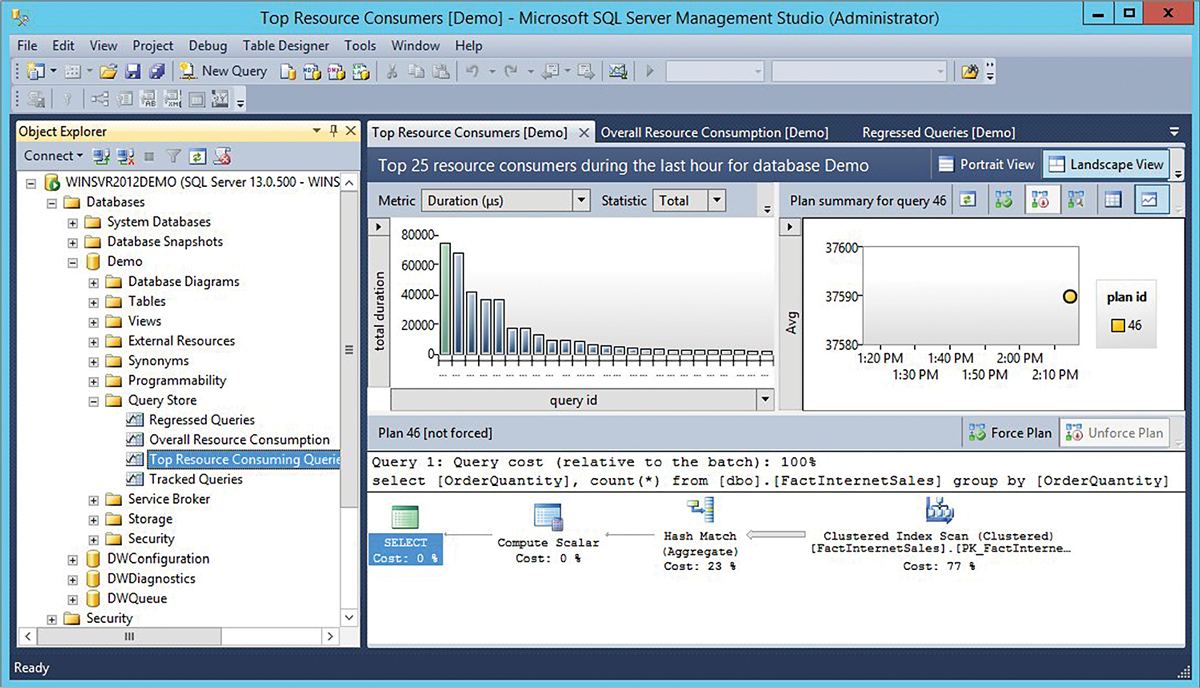Click the force plan checkmark icon in plan summary
The width and height of the screenshot is (1200, 688).
[1004, 200]
